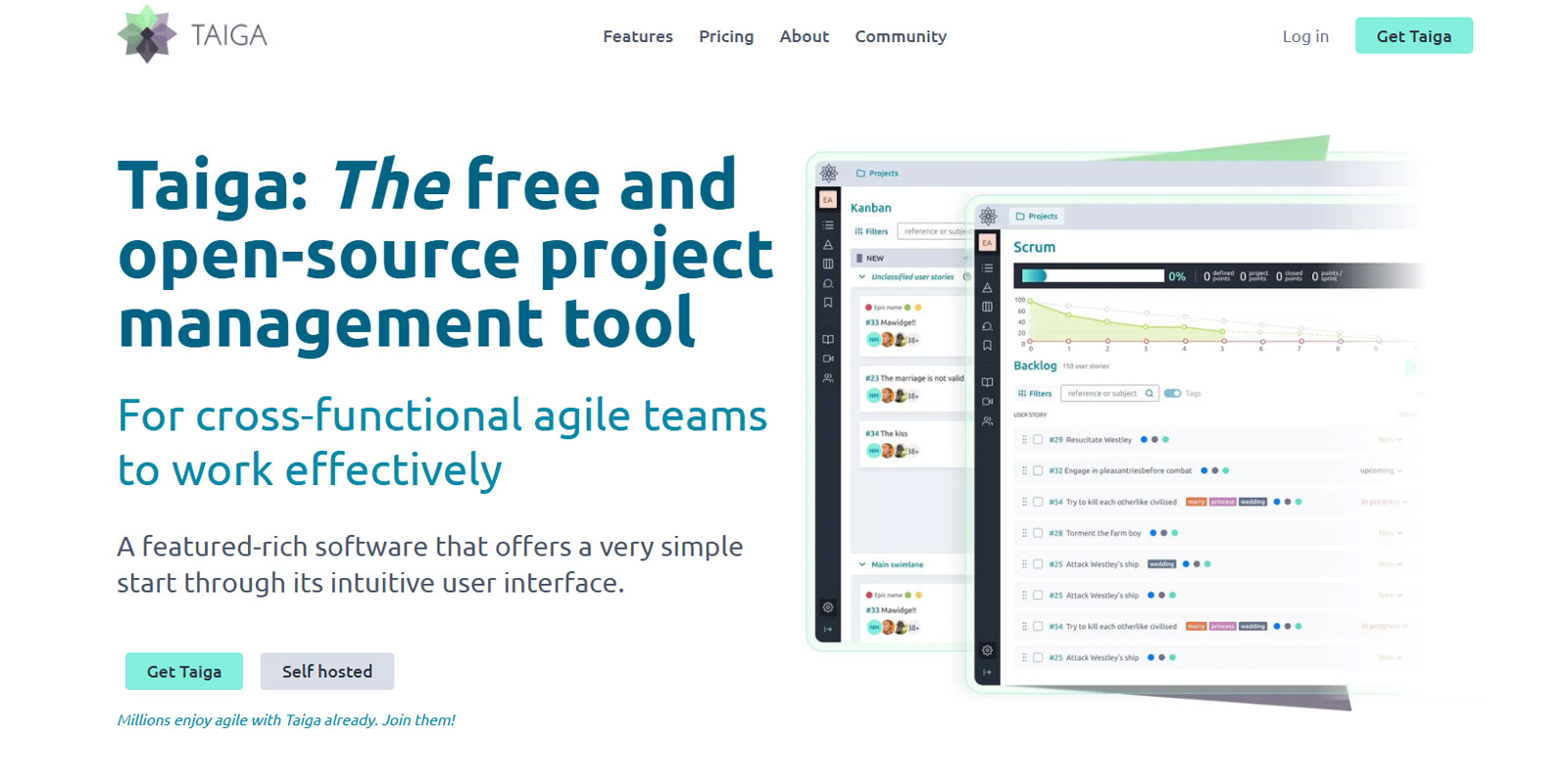The height and width of the screenshot is (778, 1568).
Task: Click the Scrum sprint progress bar at 0%
Action: [1093, 276]
